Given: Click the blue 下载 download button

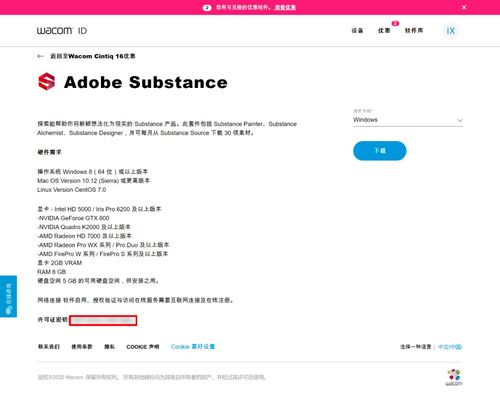Looking at the screenshot, I should (380, 151).
